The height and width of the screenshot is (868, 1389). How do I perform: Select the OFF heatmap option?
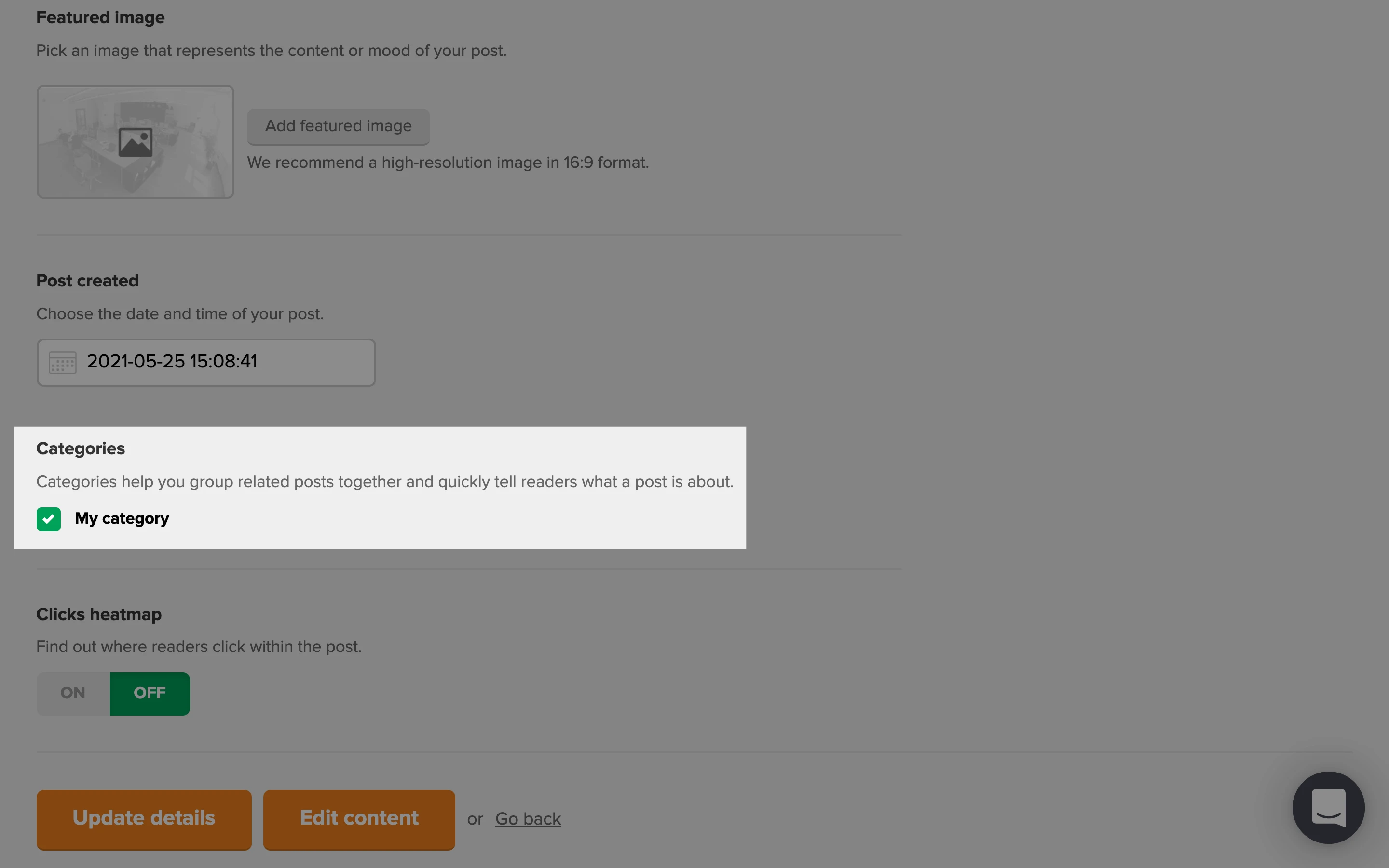click(x=150, y=693)
